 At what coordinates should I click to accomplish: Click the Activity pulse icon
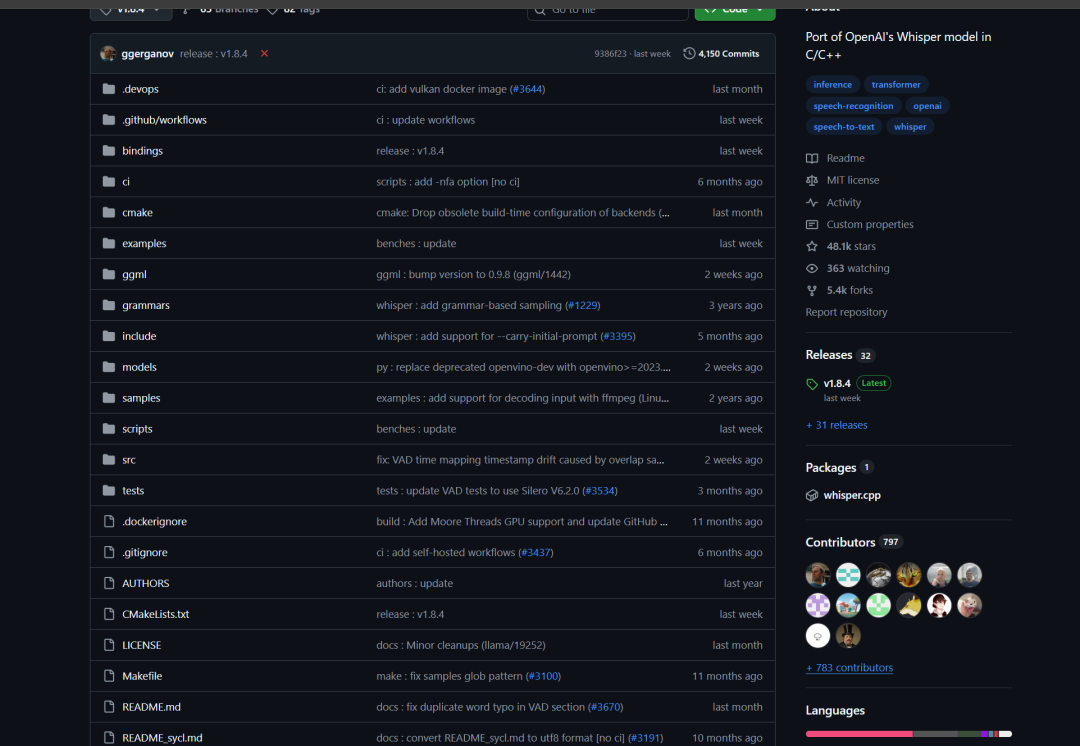[x=812, y=203]
